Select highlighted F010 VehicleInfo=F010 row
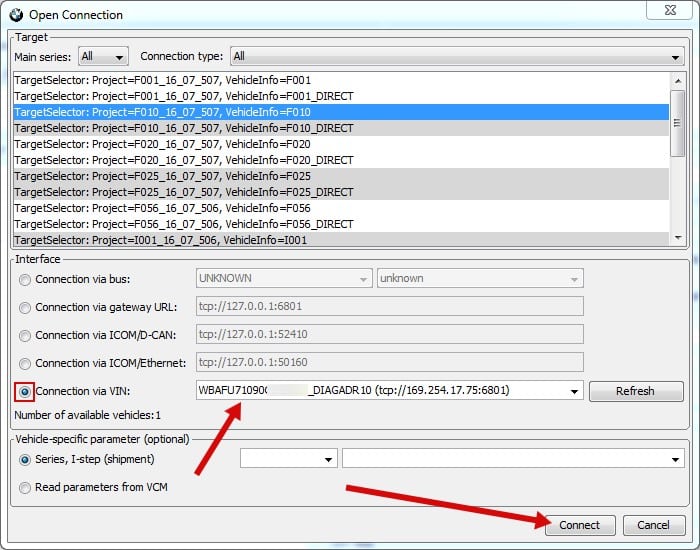The image size is (700, 550). pos(341,112)
